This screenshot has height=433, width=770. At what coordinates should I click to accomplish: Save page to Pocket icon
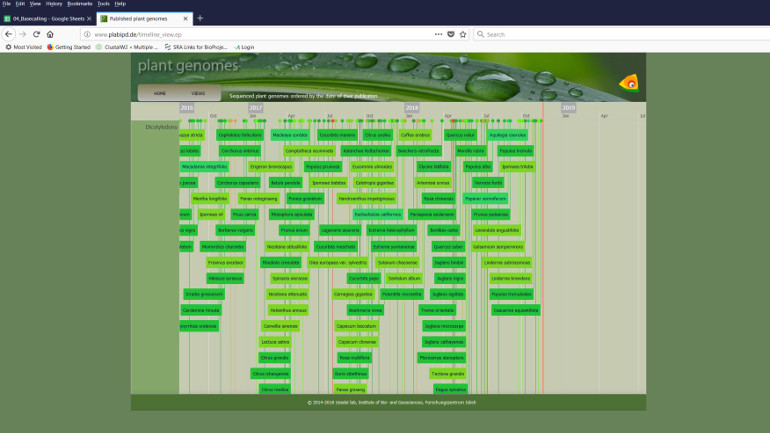[x=451, y=34]
